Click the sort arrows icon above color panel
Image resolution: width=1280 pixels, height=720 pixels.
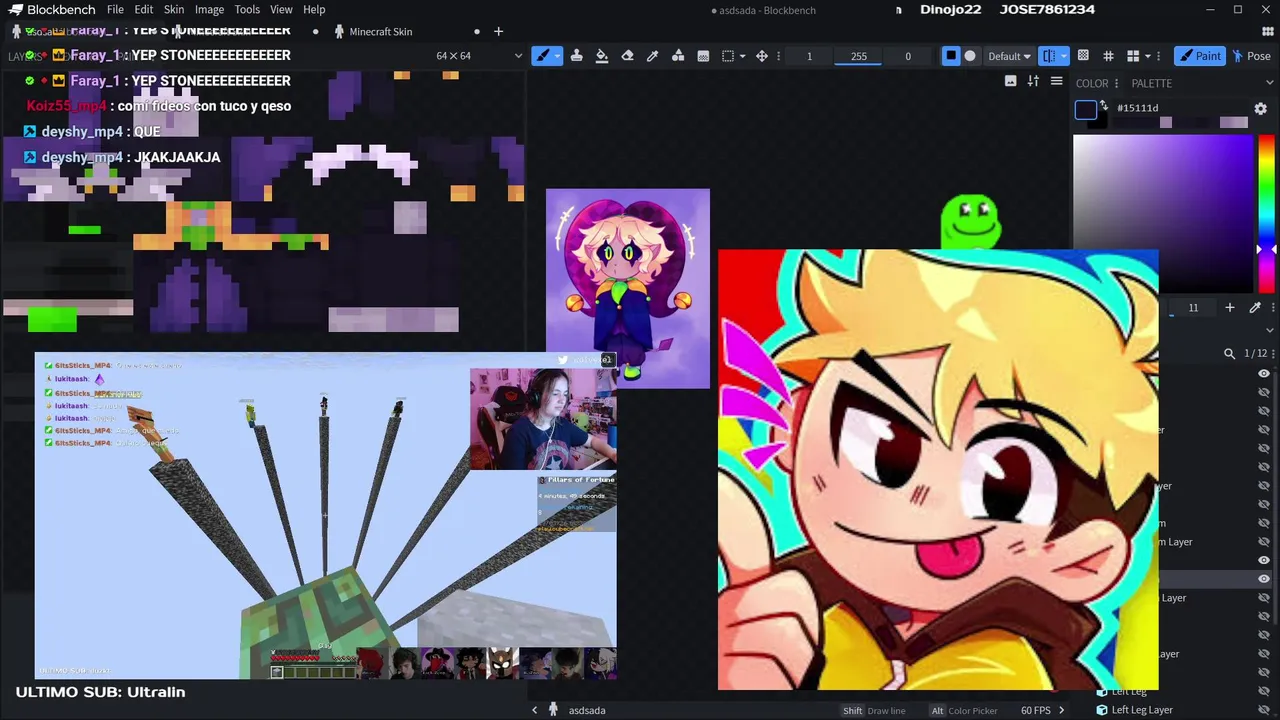pos(1033,81)
